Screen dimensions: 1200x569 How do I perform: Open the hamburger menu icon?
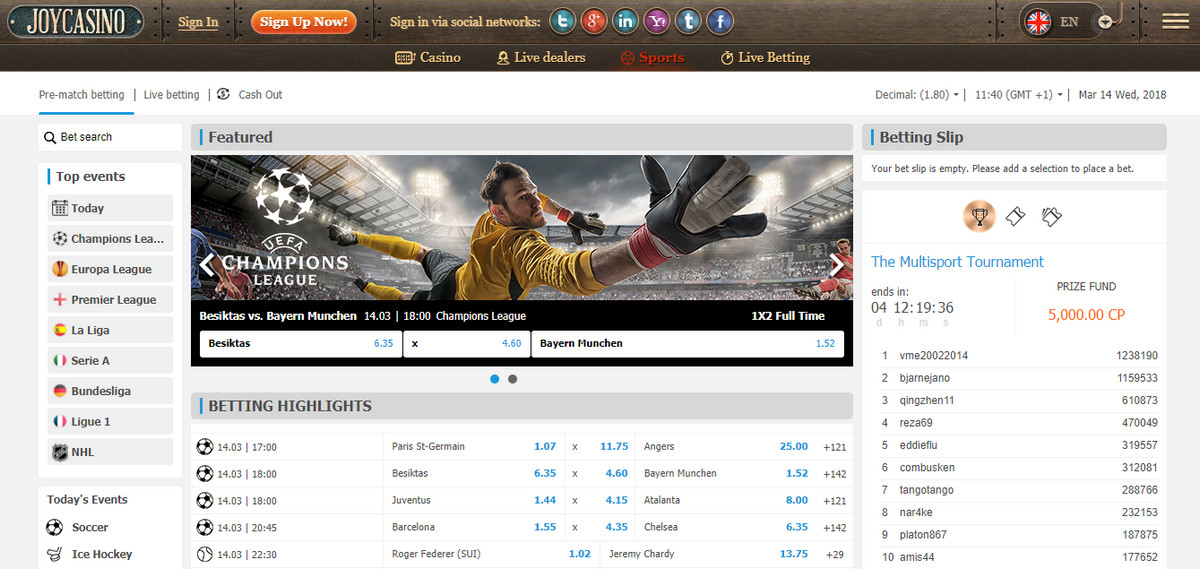(x=1175, y=21)
